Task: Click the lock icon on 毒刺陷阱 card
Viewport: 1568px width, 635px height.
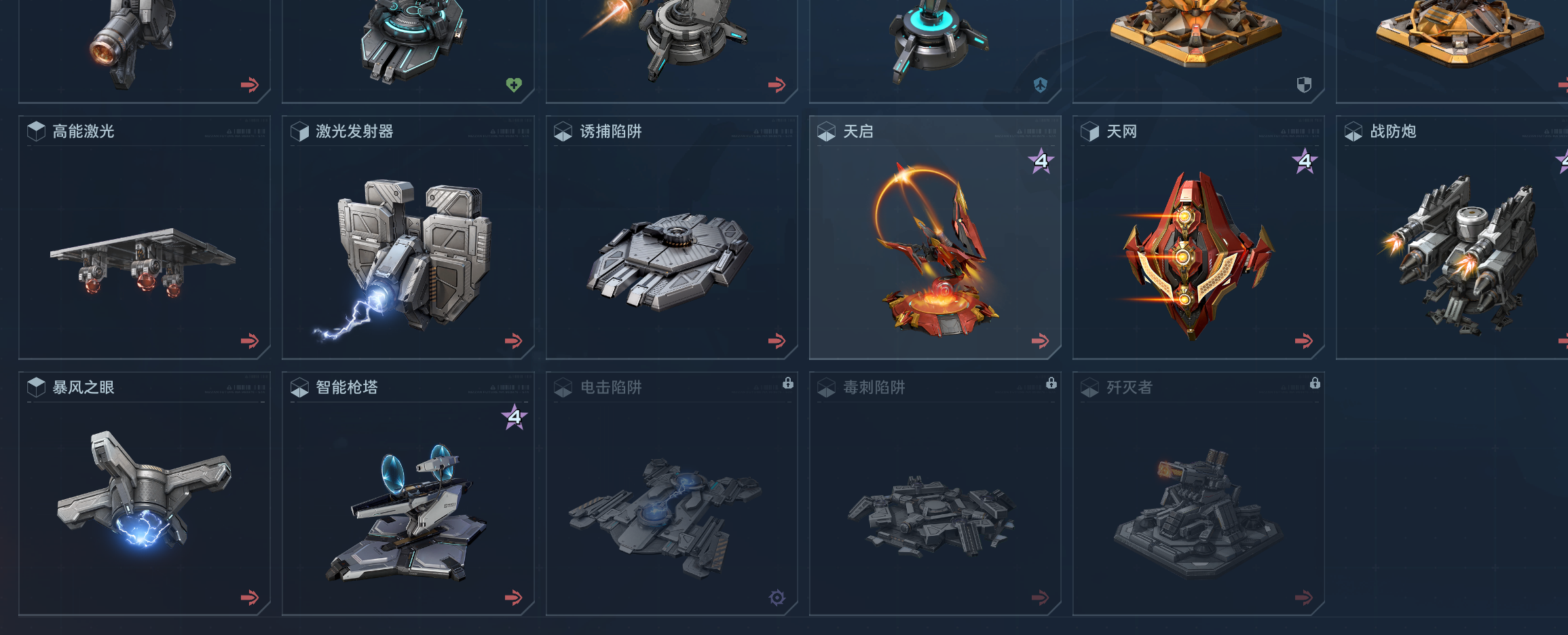Action: pyautogui.click(x=1051, y=383)
